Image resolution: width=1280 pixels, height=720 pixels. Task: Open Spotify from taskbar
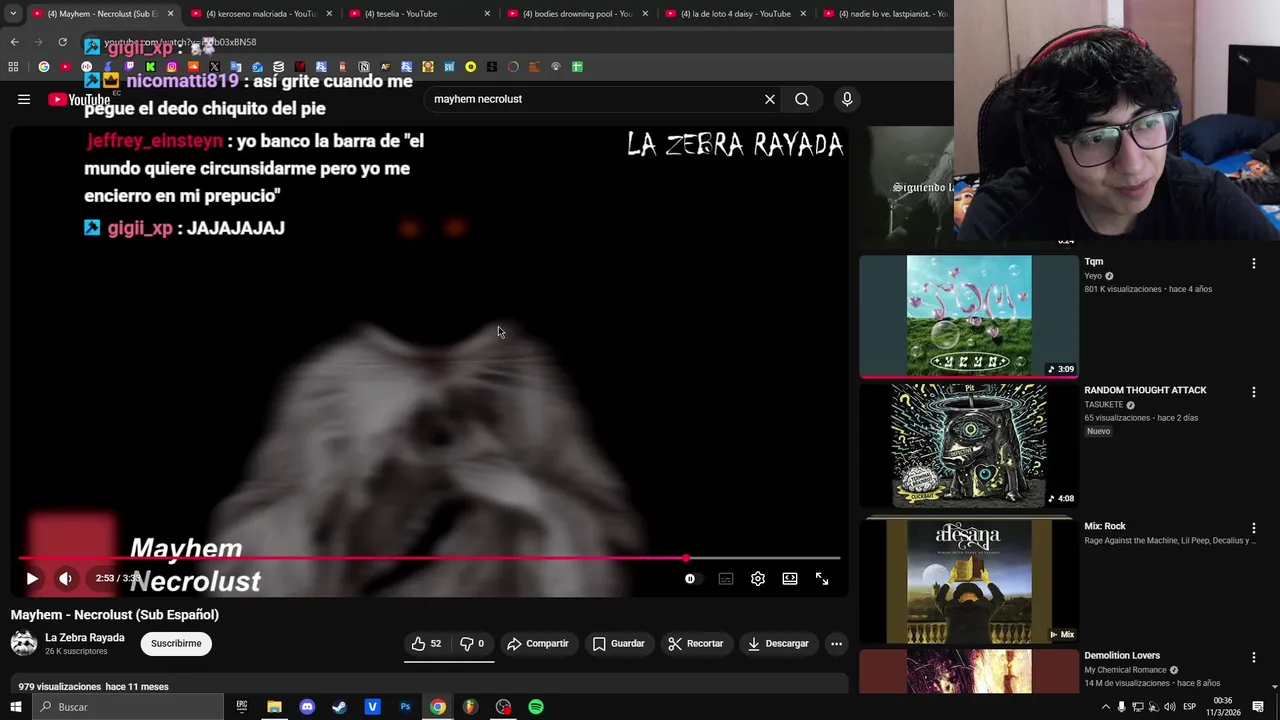pyautogui.click(x=536, y=707)
